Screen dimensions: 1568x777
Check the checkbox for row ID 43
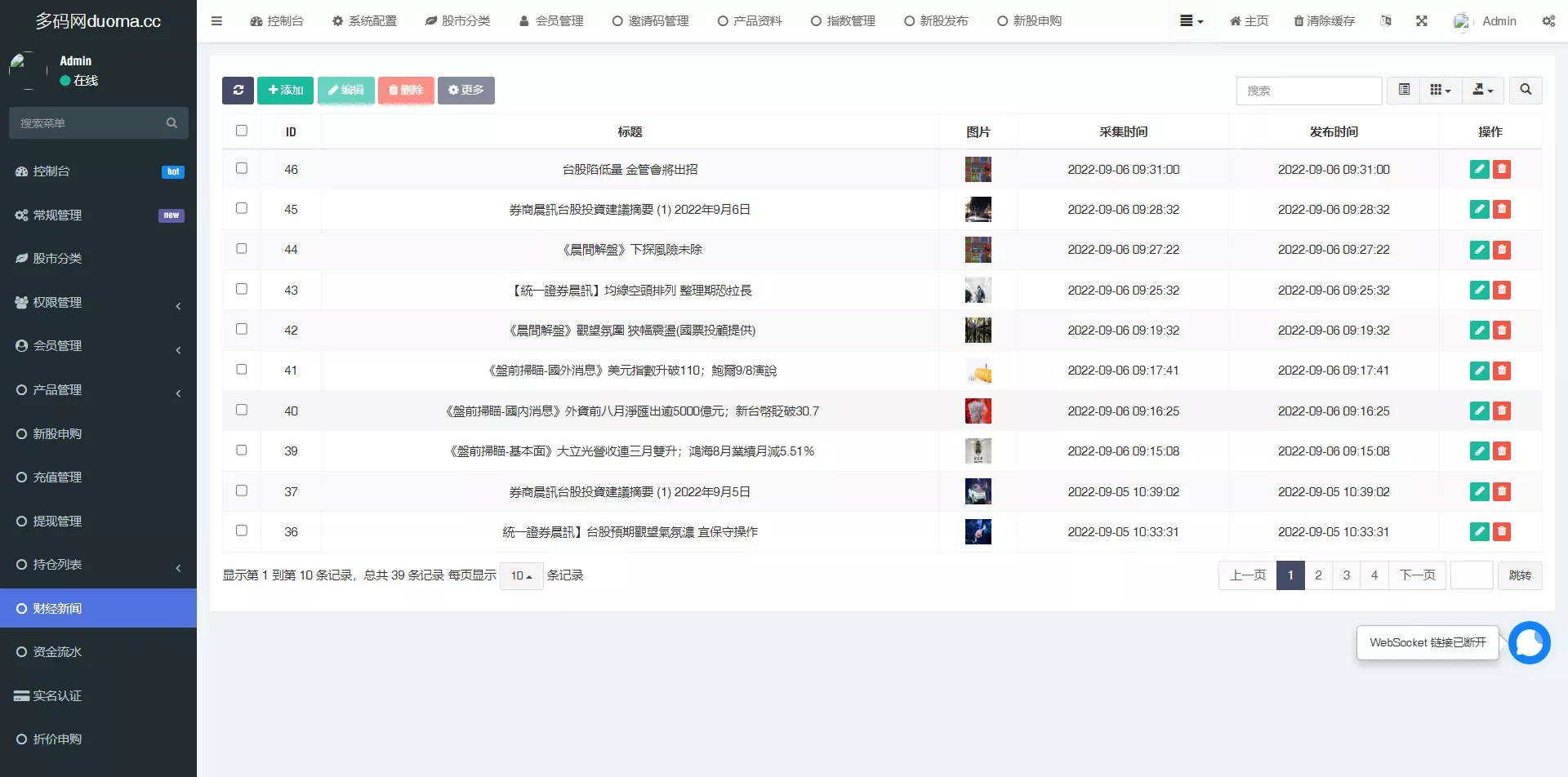tap(241, 289)
